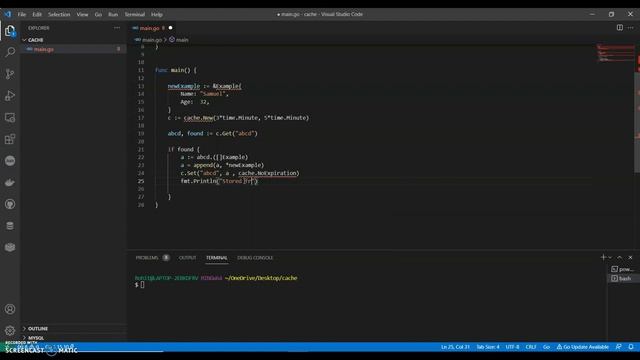Click the Split Editor icon

(620, 27)
